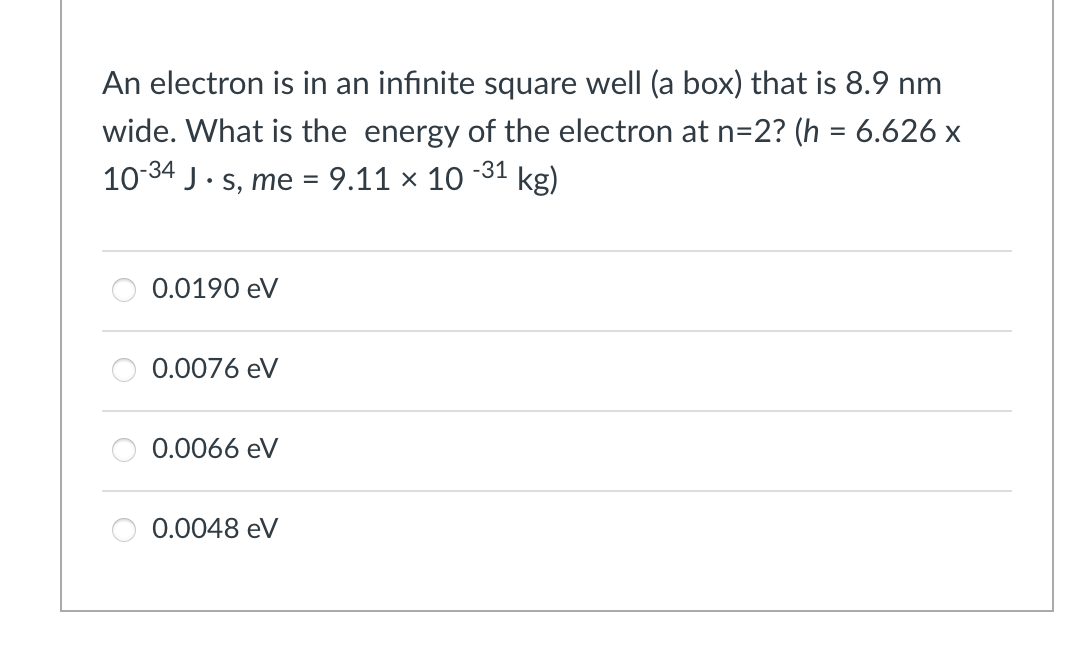Select the 0.0048 eV radio button
This screenshot has height=648, width=1066.
click(123, 530)
